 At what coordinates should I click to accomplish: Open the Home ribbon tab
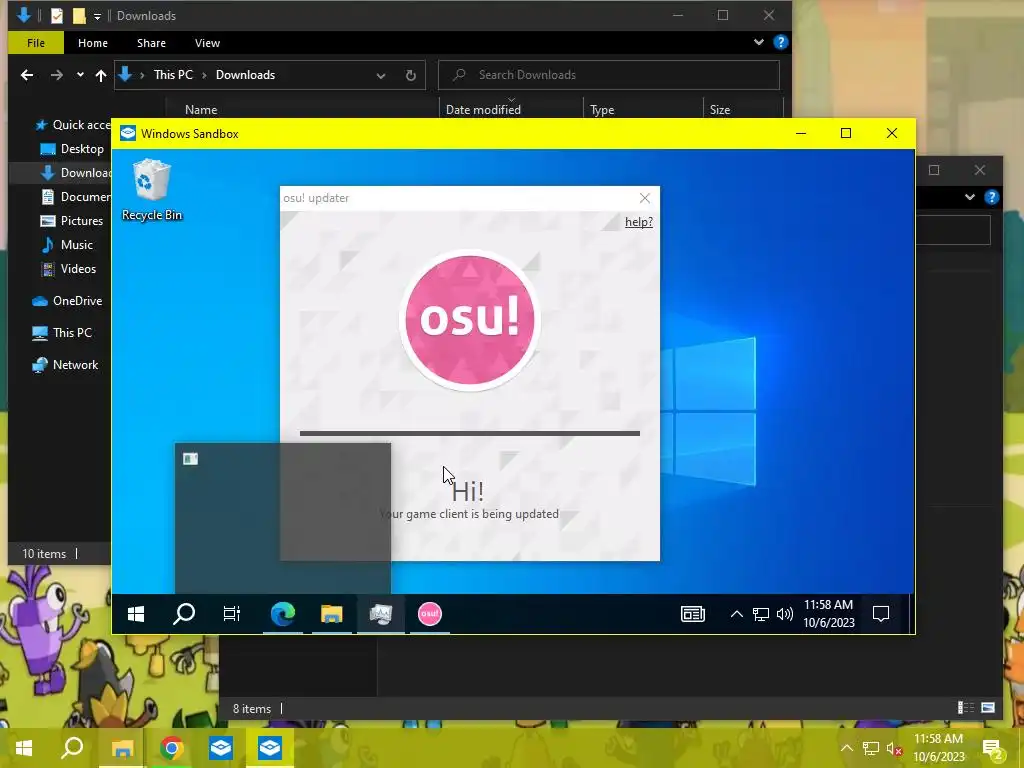(93, 43)
